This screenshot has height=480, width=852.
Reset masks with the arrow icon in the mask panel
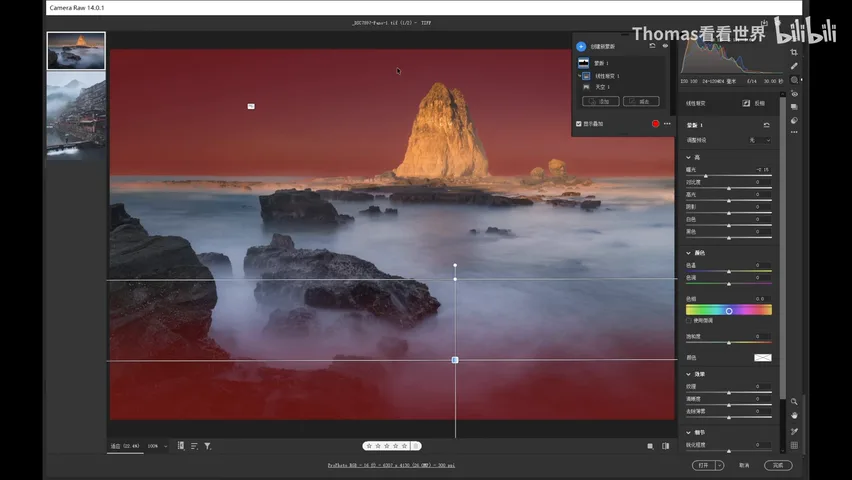[653, 46]
